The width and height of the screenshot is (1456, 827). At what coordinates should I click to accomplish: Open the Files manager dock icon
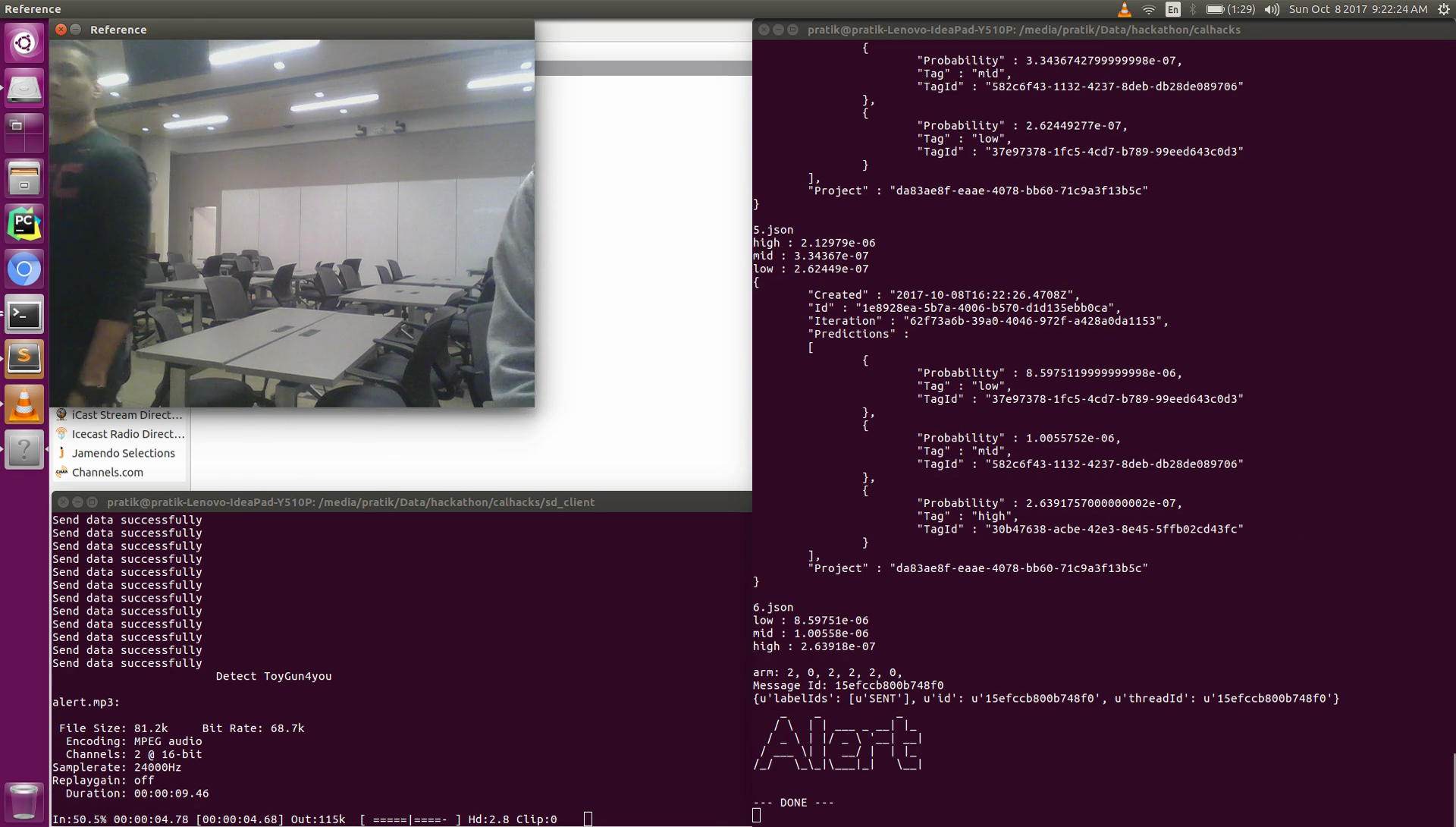click(24, 179)
